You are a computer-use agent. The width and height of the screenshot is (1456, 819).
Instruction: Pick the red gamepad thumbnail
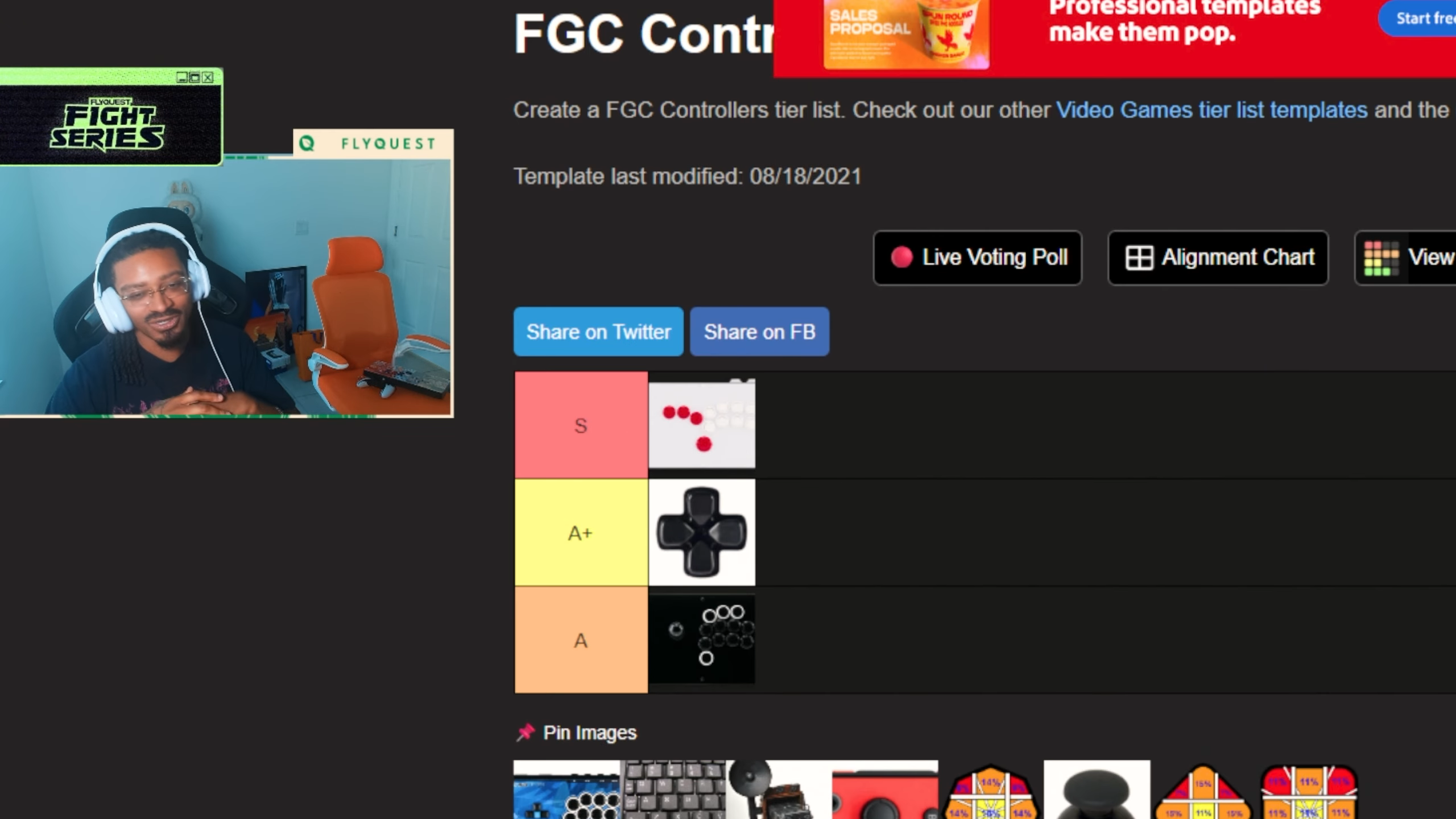[x=885, y=790]
